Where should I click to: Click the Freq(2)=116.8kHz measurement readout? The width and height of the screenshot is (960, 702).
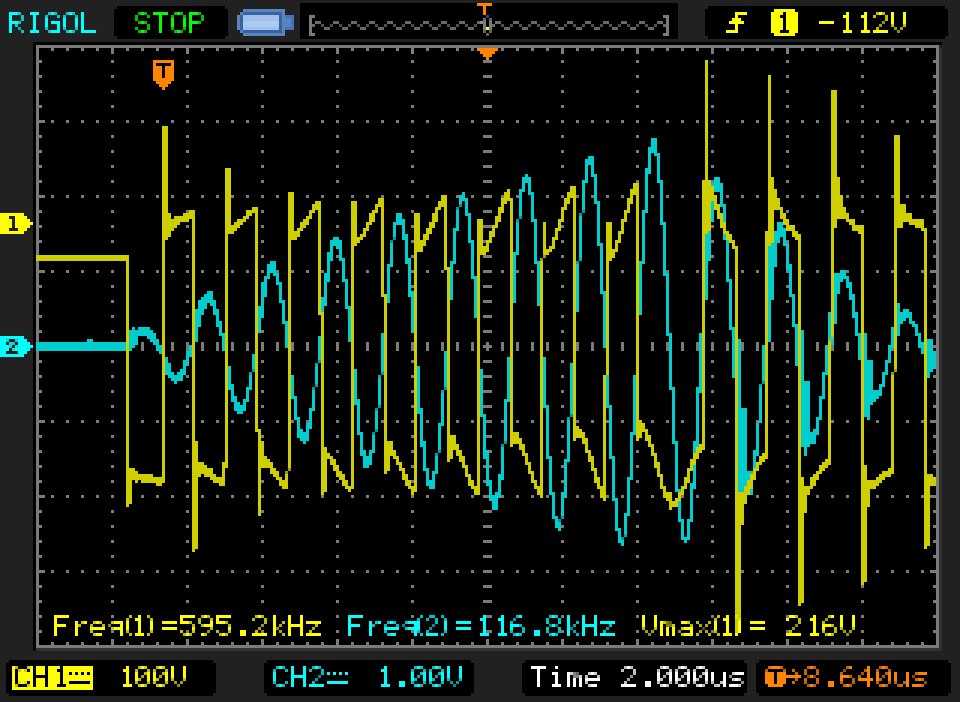[x=480, y=627]
